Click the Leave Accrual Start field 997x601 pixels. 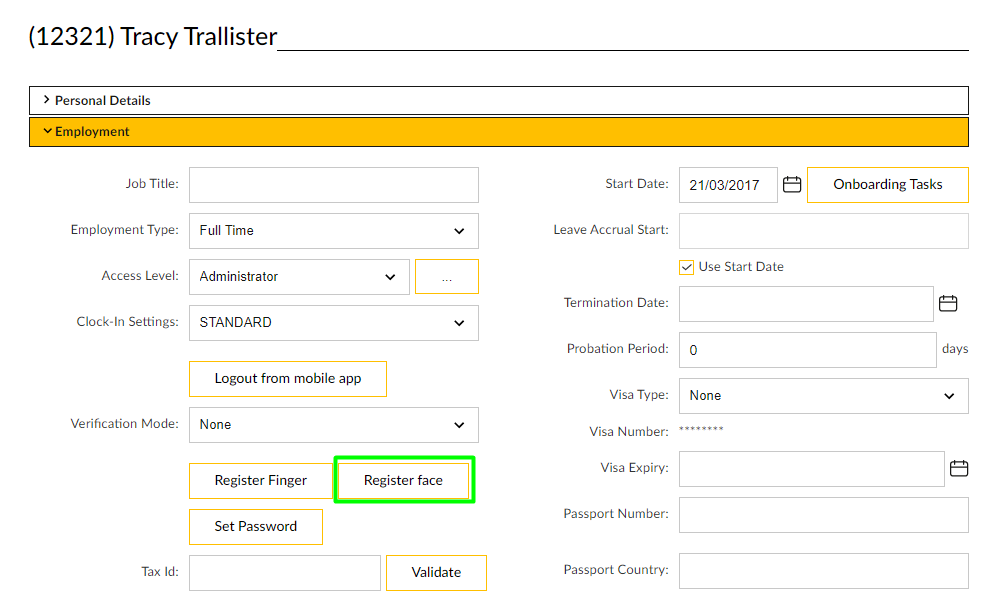click(x=823, y=231)
